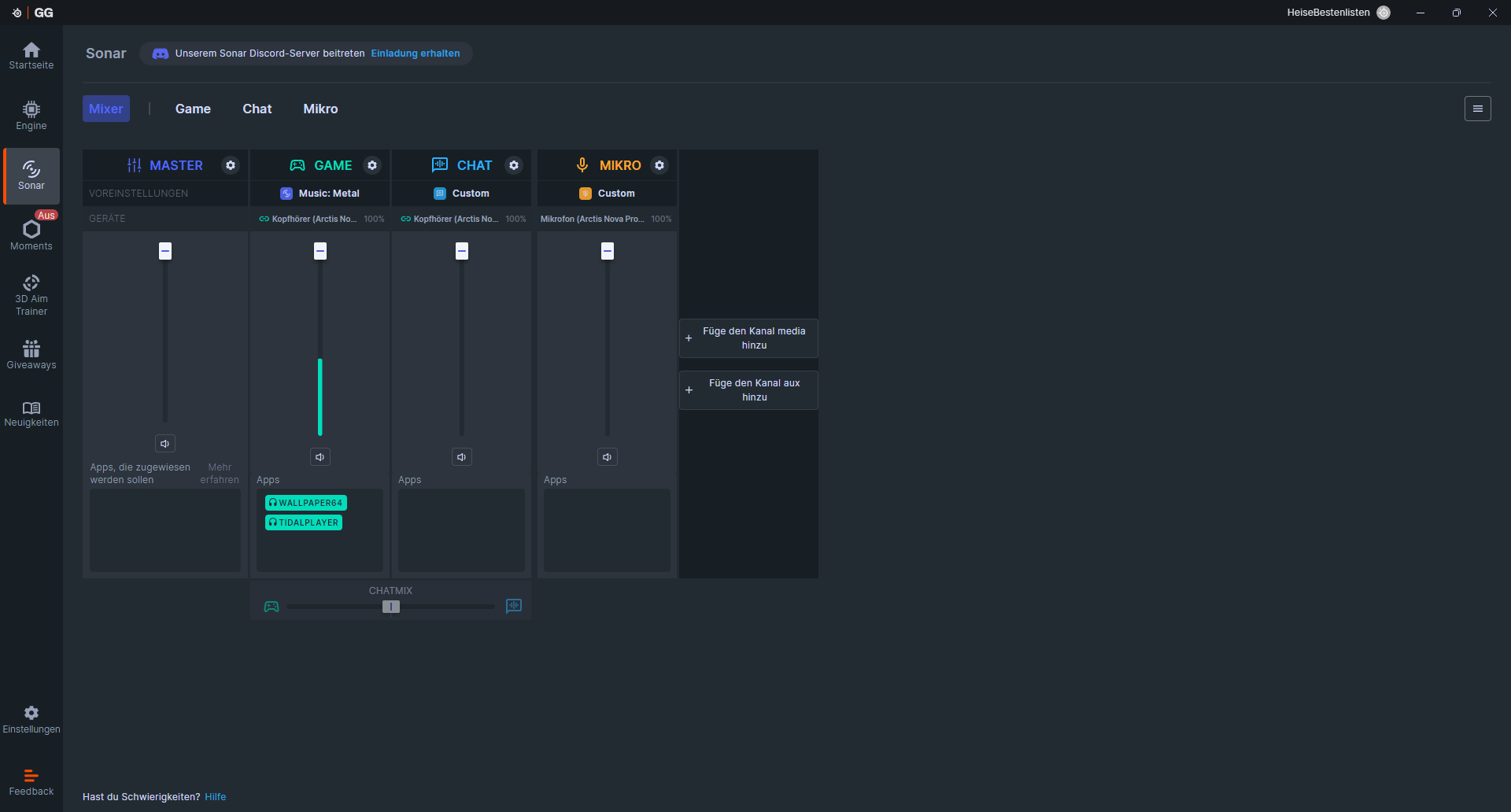Screen dimensions: 1511x812
Task: Open MIKRO channel settings gear
Action: [x=659, y=165]
